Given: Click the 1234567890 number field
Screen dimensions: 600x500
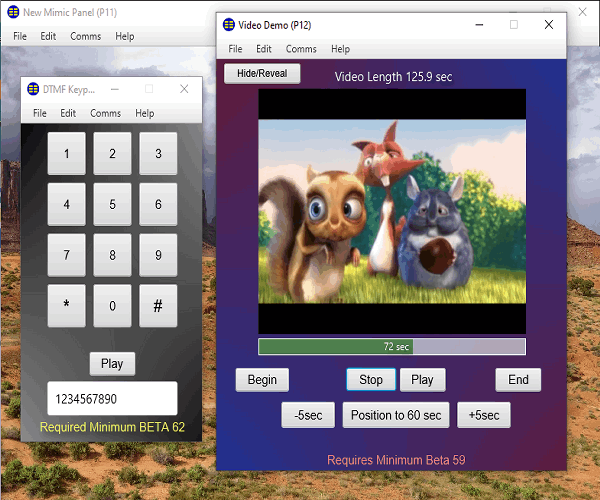Looking at the screenshot, I should 112,398.
